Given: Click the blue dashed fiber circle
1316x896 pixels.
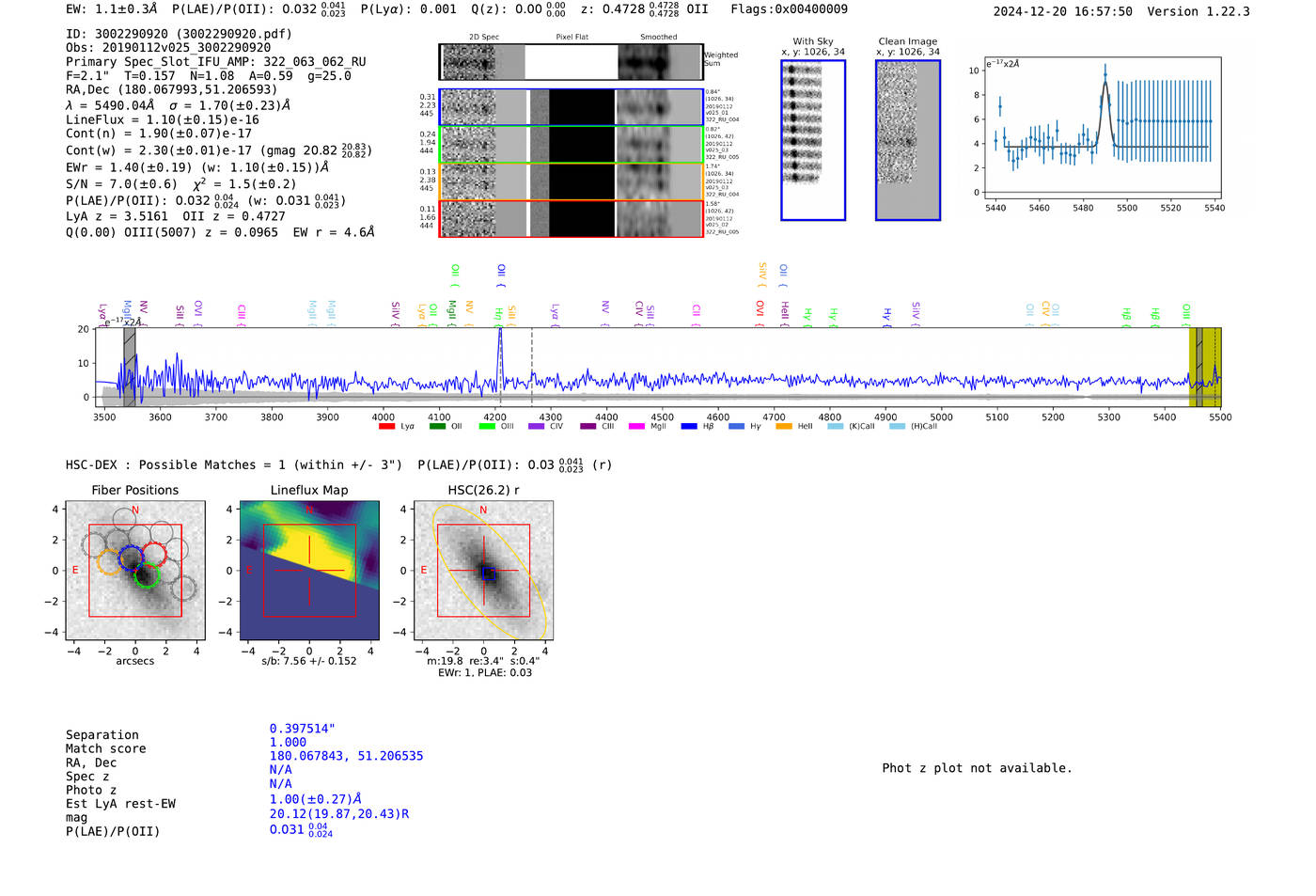Looking at the screenshot, I should point(132,557).
